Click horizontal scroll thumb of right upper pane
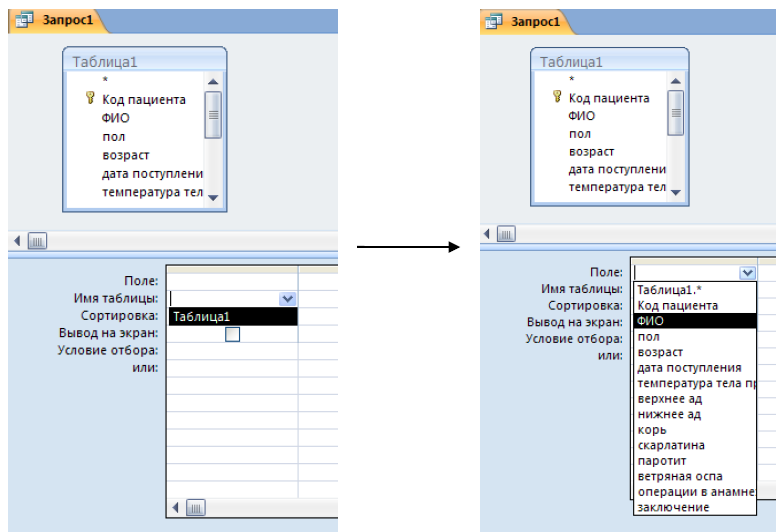This screenshot has width=784, height=532. (506, 234)
